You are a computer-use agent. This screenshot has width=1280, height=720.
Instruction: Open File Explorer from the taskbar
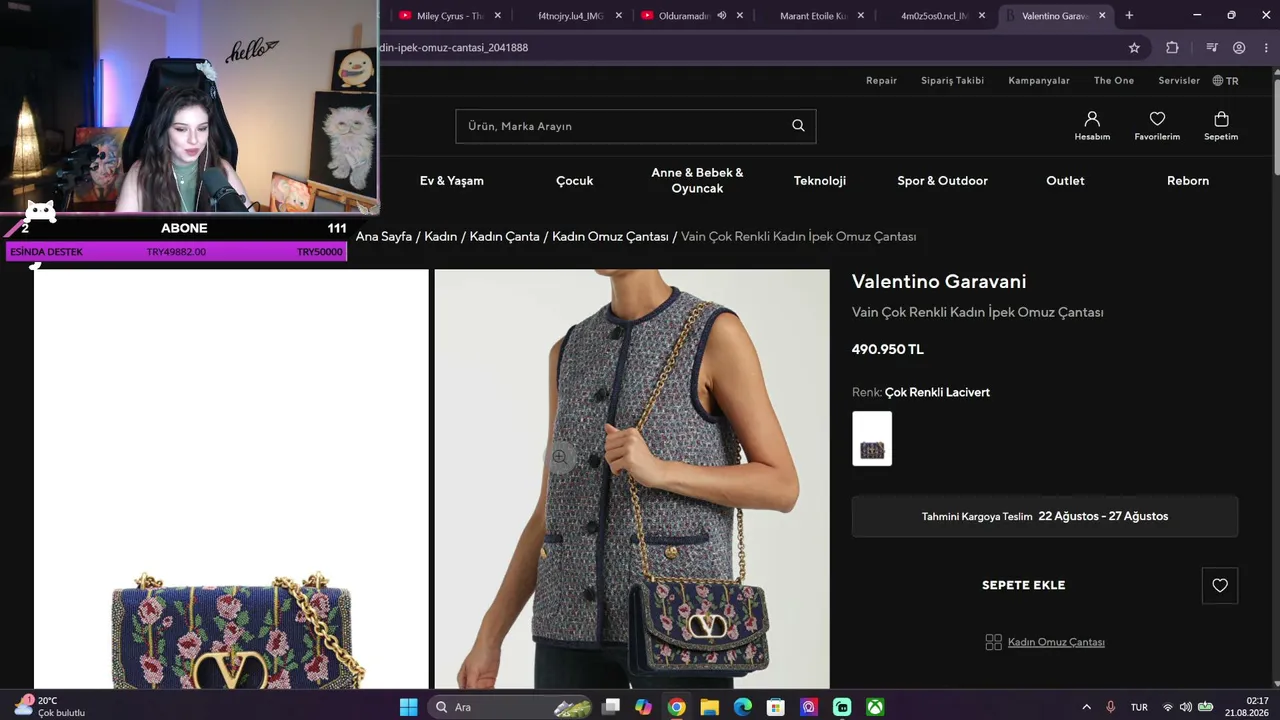(x=709, y=707)
